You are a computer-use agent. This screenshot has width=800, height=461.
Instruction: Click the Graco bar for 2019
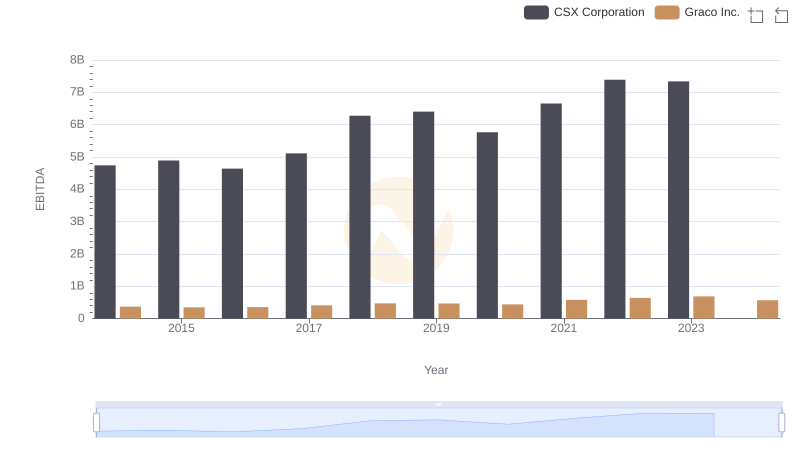[449, 311]
